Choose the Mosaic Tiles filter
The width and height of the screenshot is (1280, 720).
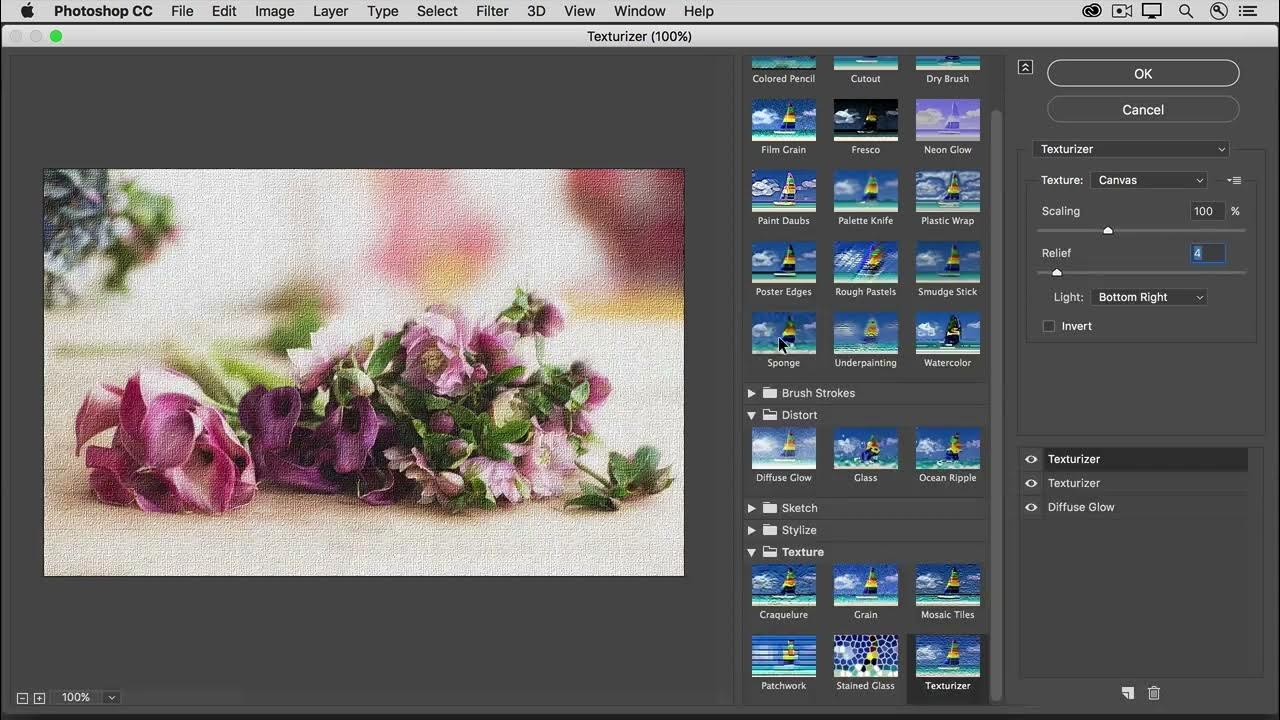tap(947, 585)
